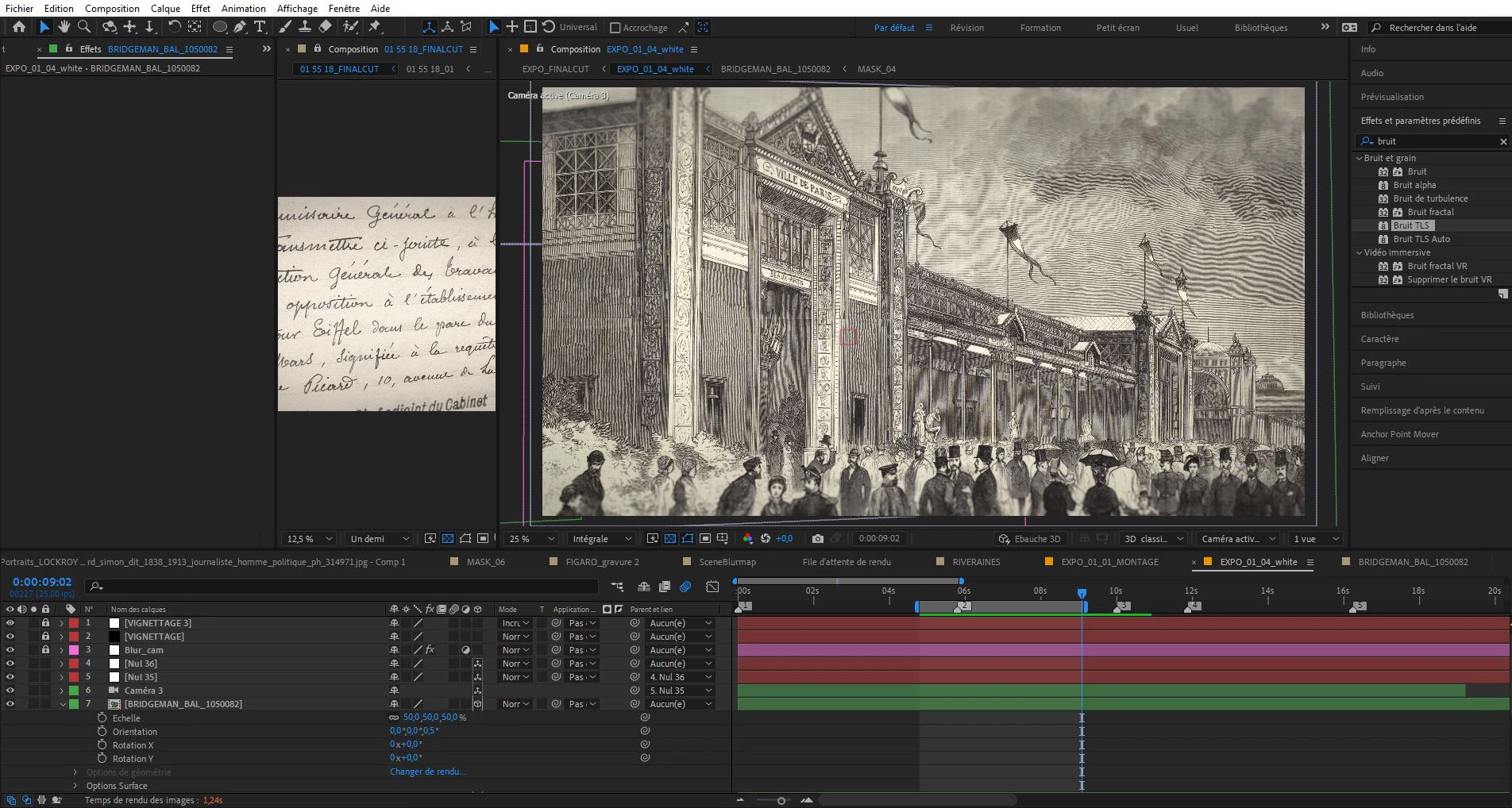Select the Clone Stamp tool
Image resolution: width=1512 pixels, height=808 pixels.
point(305,27)
